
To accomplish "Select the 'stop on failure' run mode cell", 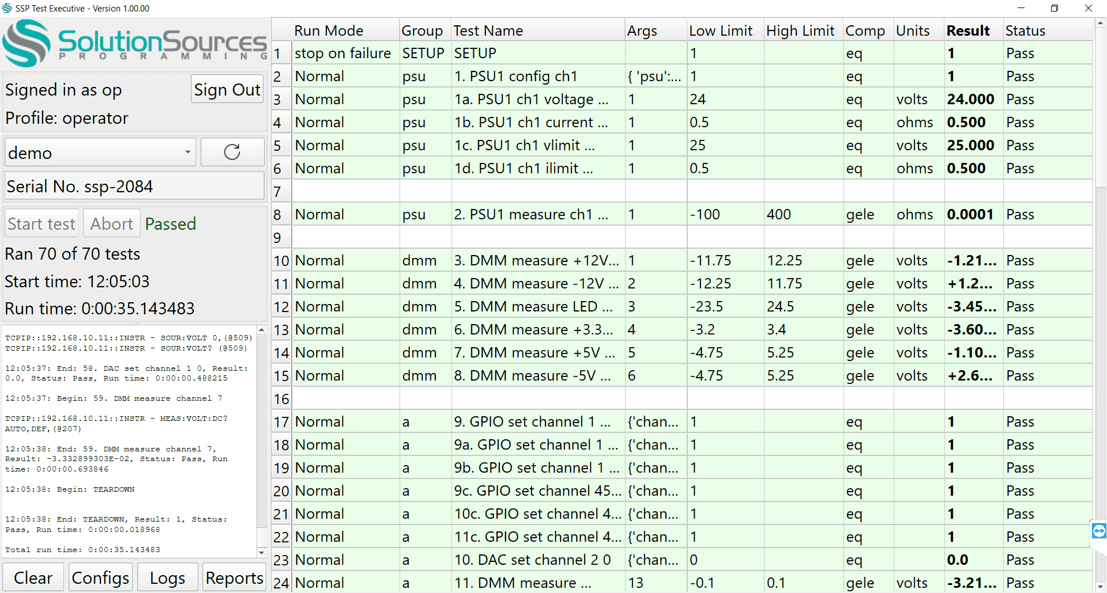I will [345, 53].
